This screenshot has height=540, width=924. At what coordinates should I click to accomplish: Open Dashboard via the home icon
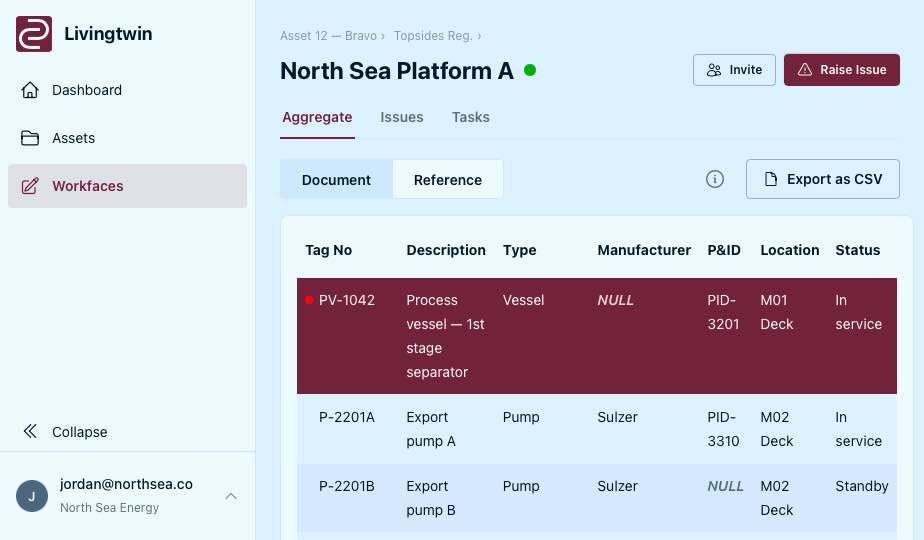30,90
